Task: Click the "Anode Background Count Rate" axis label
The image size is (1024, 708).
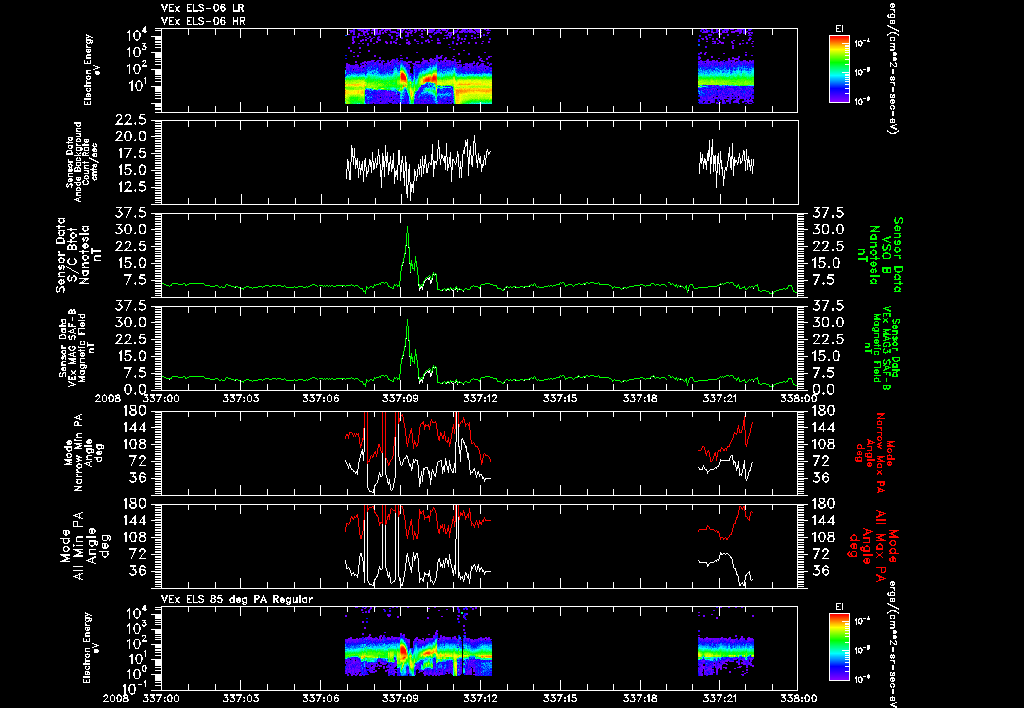Action: (86, 162)
